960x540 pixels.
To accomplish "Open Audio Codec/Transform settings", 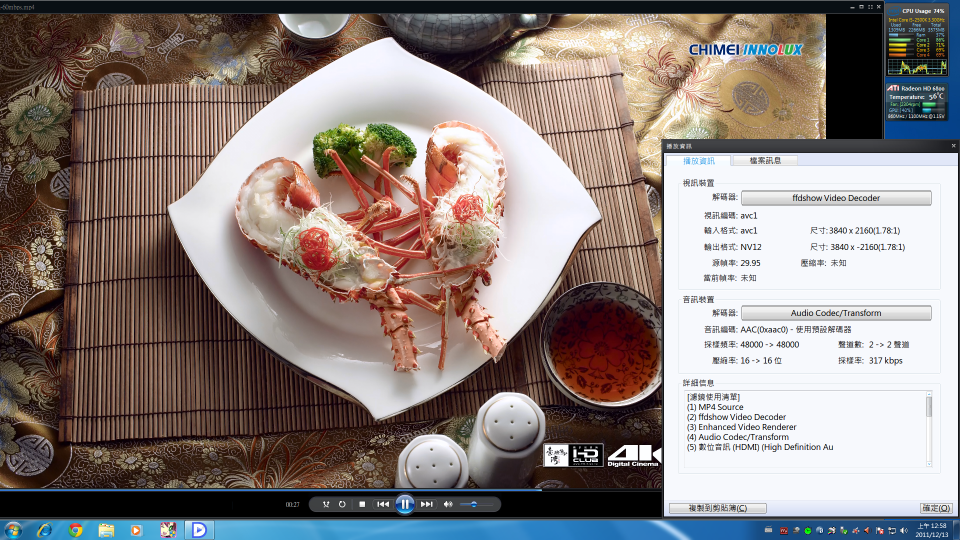I will [x=836, y=313].
